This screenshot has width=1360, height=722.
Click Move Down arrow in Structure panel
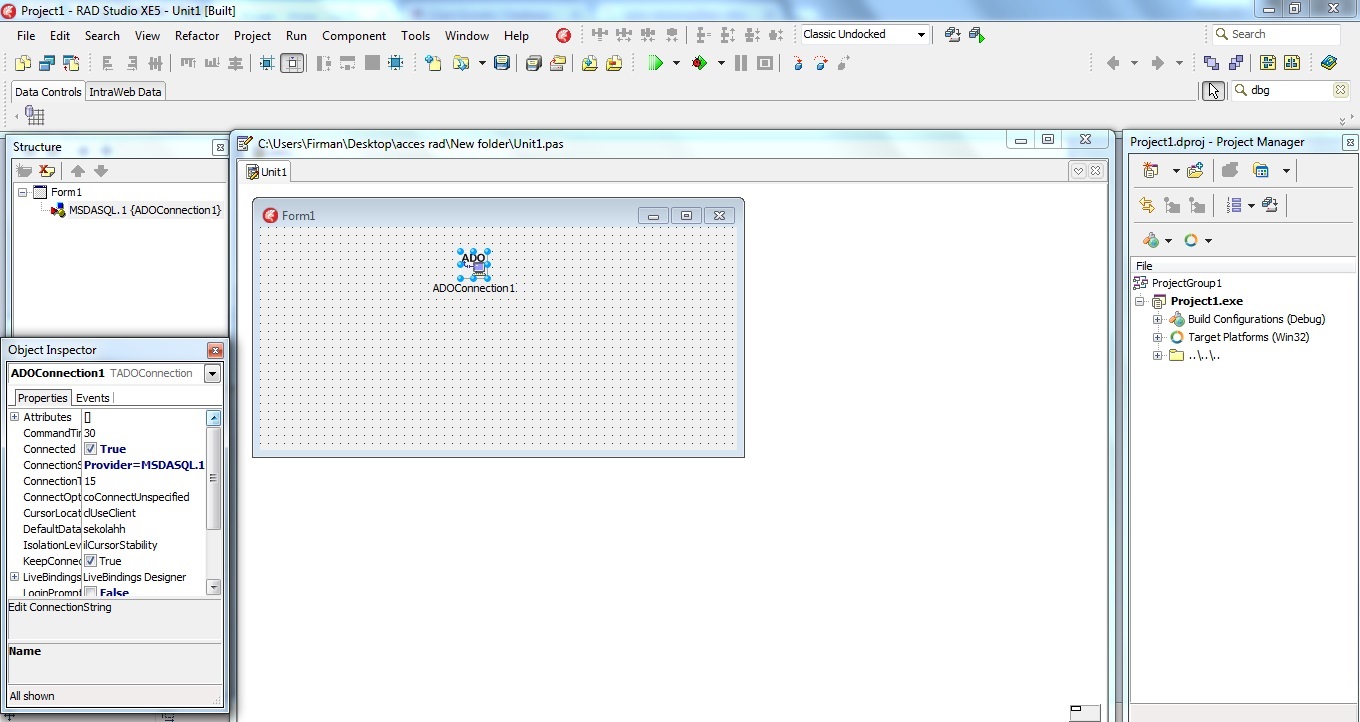point(101,171)
